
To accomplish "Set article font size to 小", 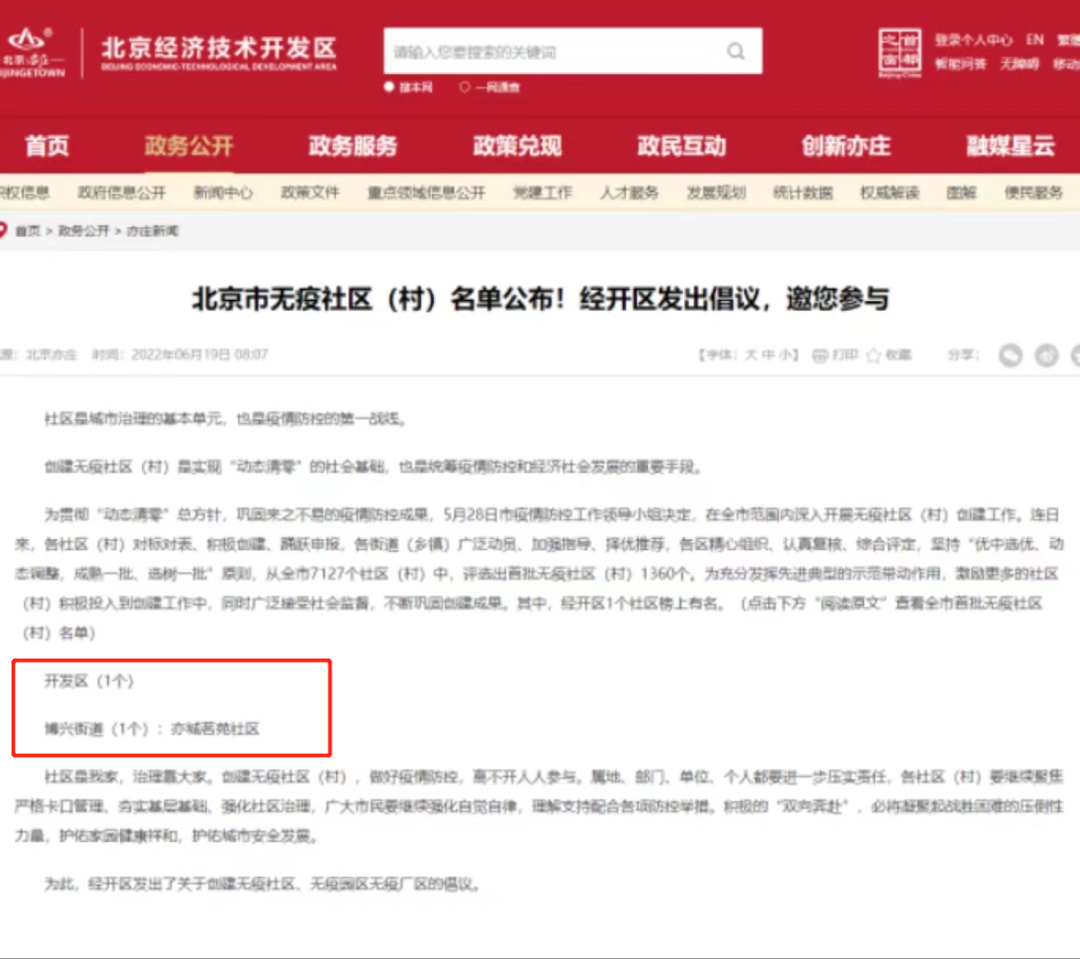I will 785,355.
